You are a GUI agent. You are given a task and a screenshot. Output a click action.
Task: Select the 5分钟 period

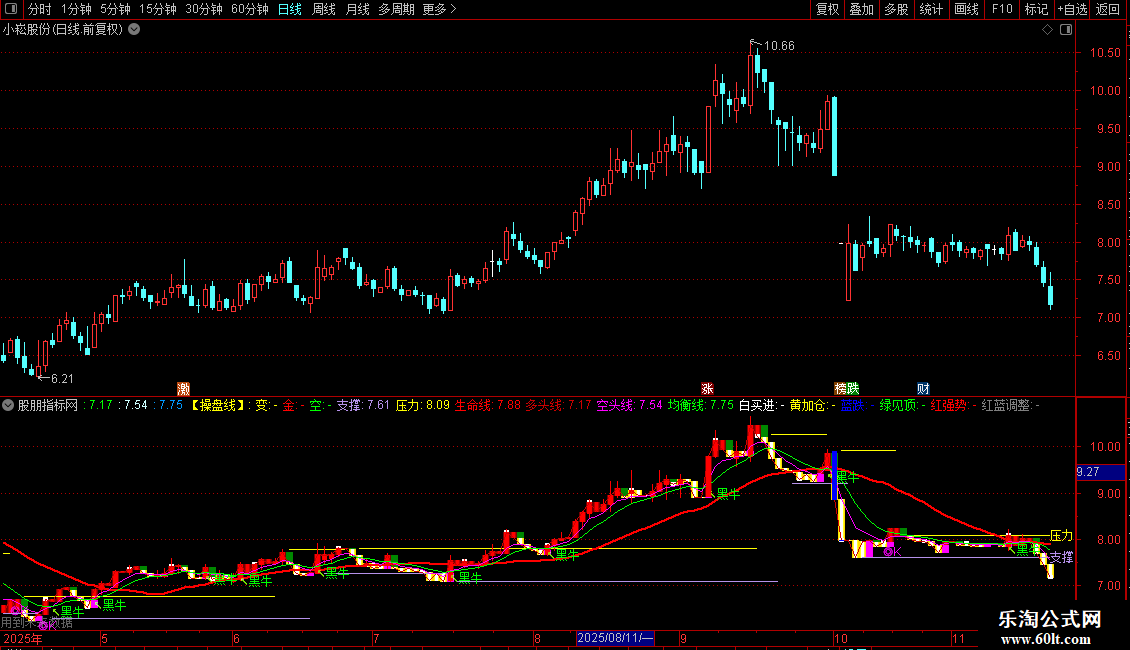point(115,9)
